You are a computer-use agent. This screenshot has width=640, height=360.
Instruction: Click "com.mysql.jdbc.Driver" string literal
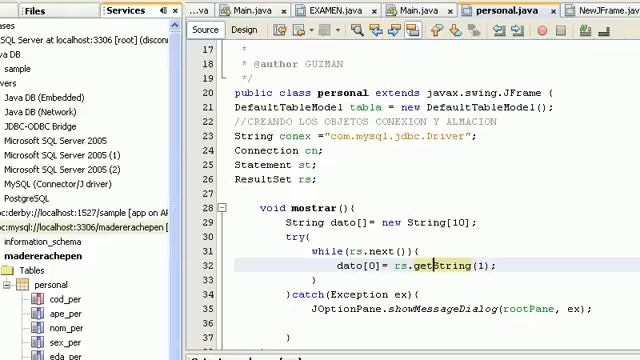(398, 136)
